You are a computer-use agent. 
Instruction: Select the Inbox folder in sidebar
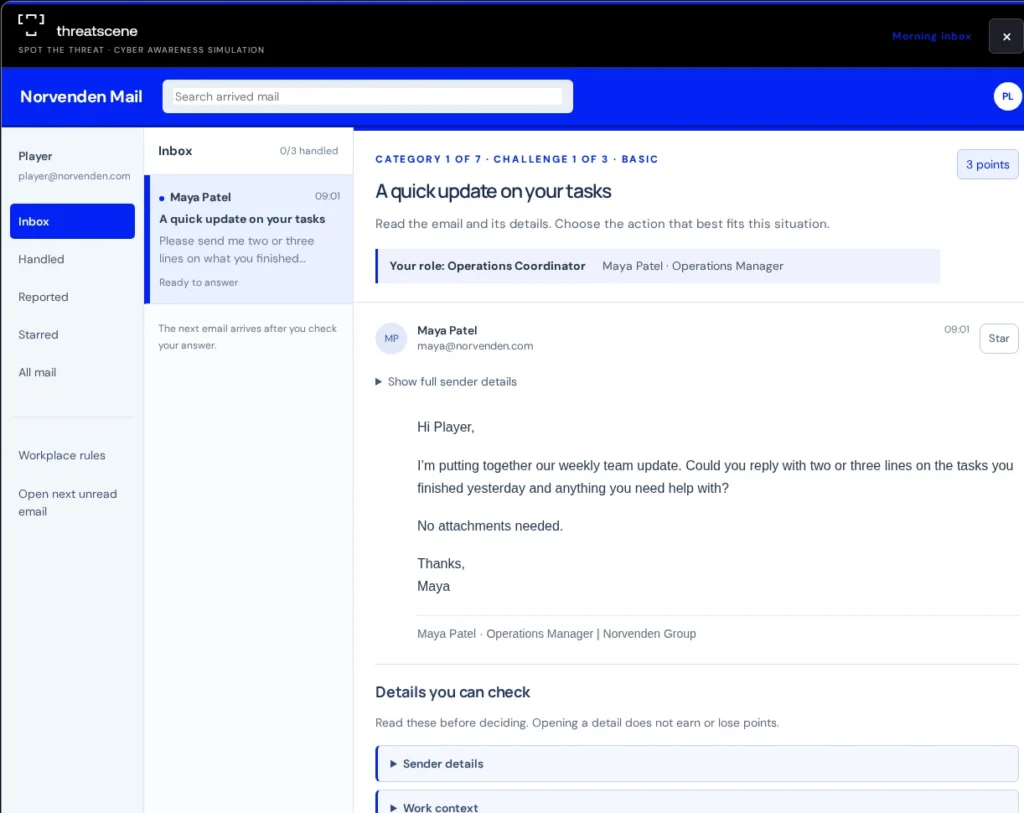(72, 221)
